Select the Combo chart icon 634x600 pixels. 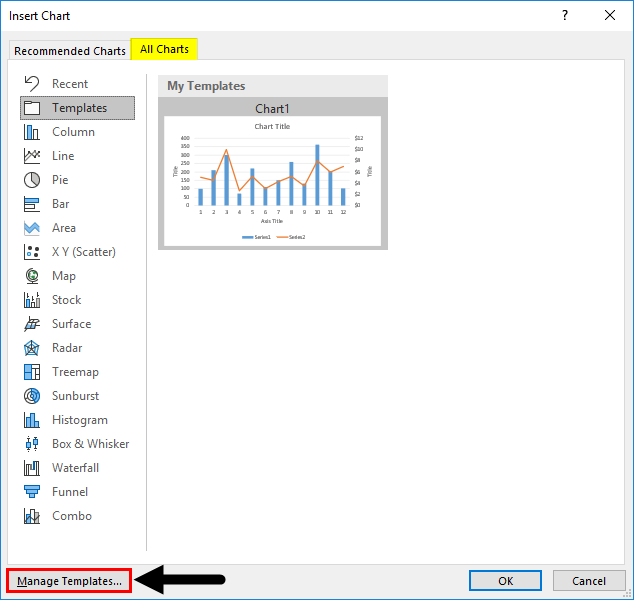[32, 516]
